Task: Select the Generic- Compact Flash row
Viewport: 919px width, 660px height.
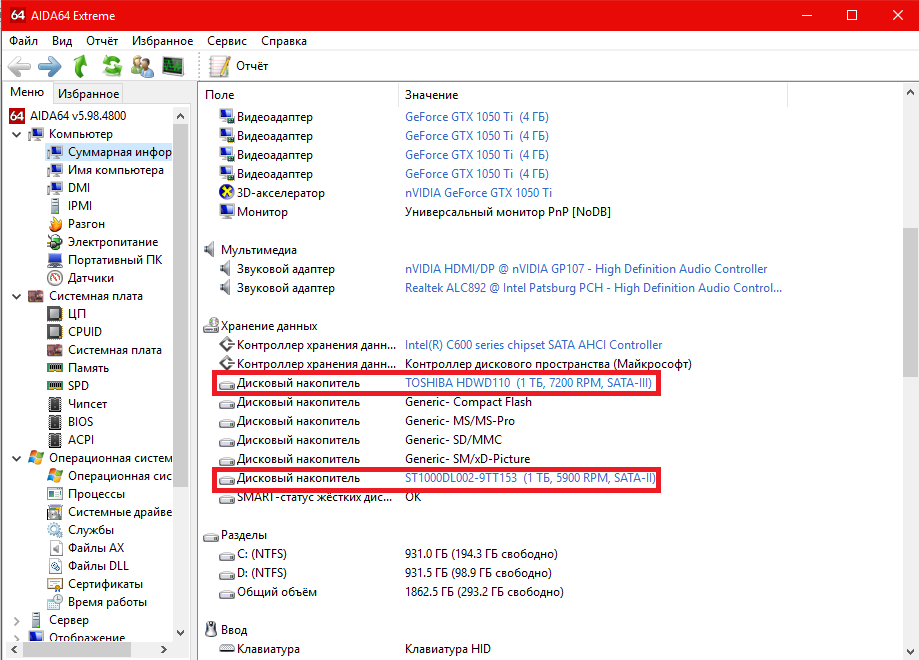Action: click(x=375, y=402)
